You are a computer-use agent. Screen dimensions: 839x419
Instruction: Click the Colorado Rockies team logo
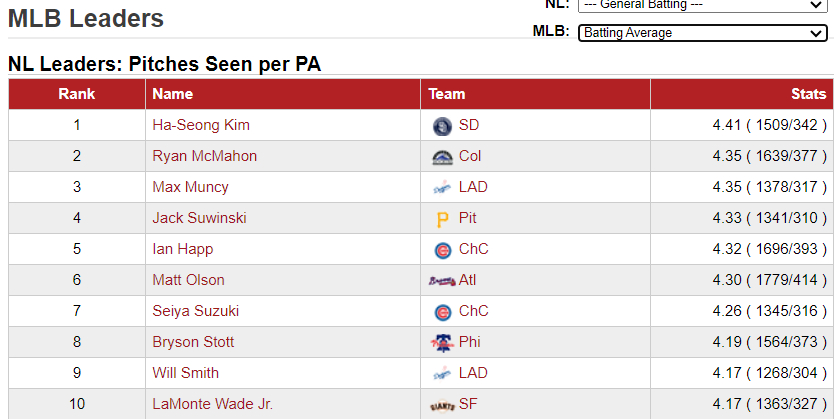pos(443,157)
